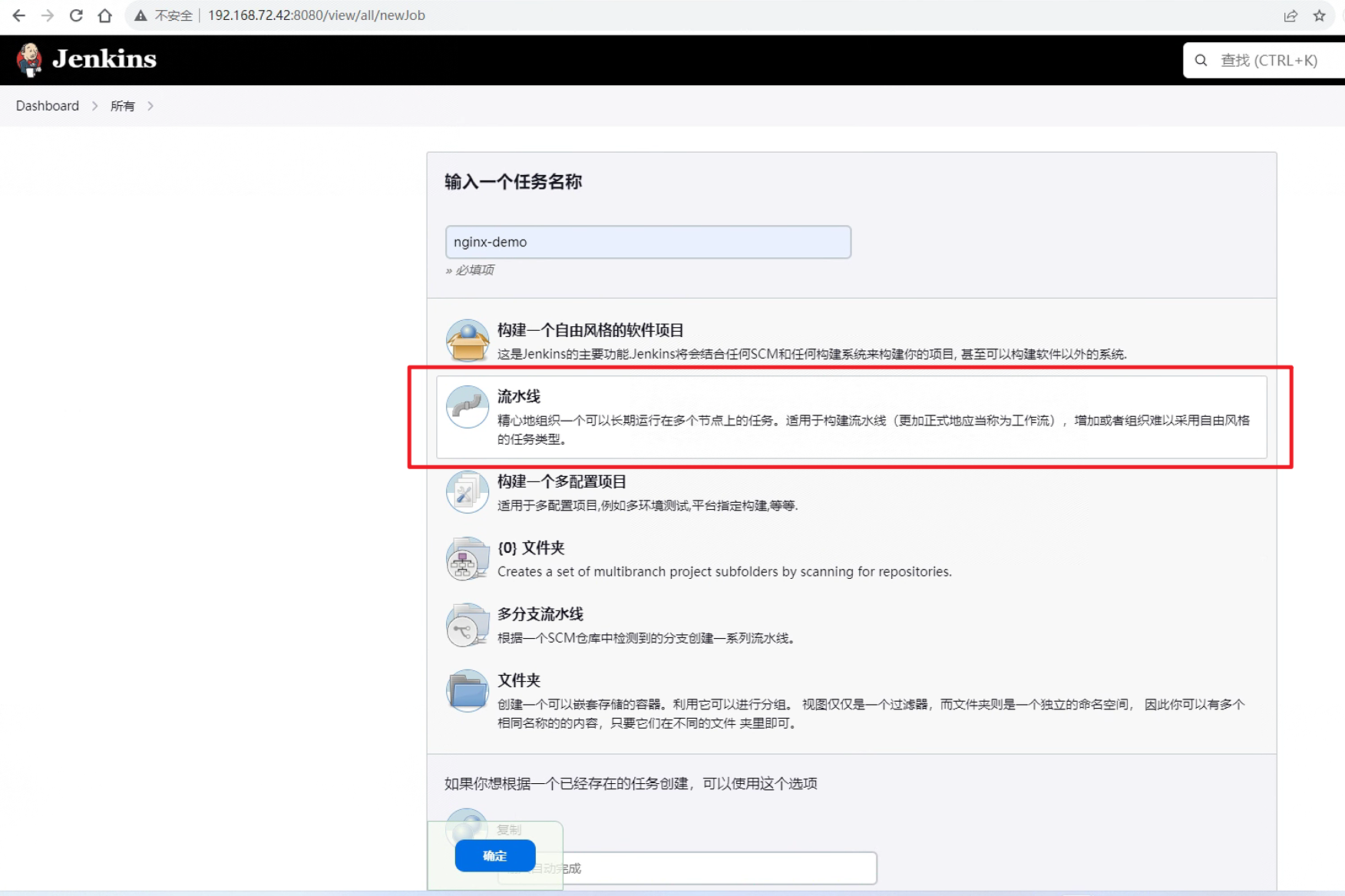Viewport: 1345px width, 896px height.
Task: Click the freestyle project description text
Action: 812,354
